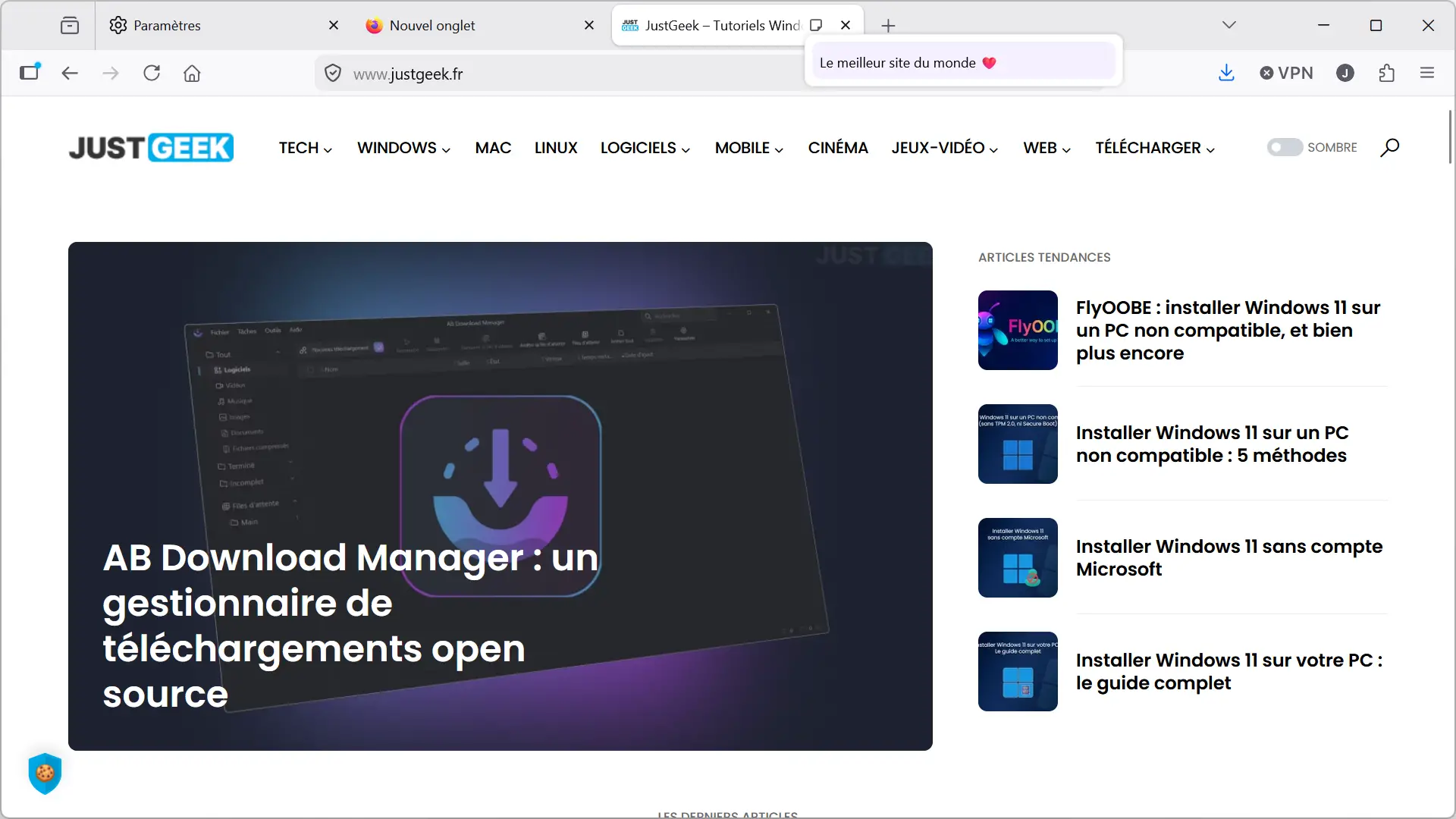Image resolution: width=1456 pixels, height=819 pixels.
Task: Open the FlyOOBE article thumbnail
Action: (x=1018, y=330)
